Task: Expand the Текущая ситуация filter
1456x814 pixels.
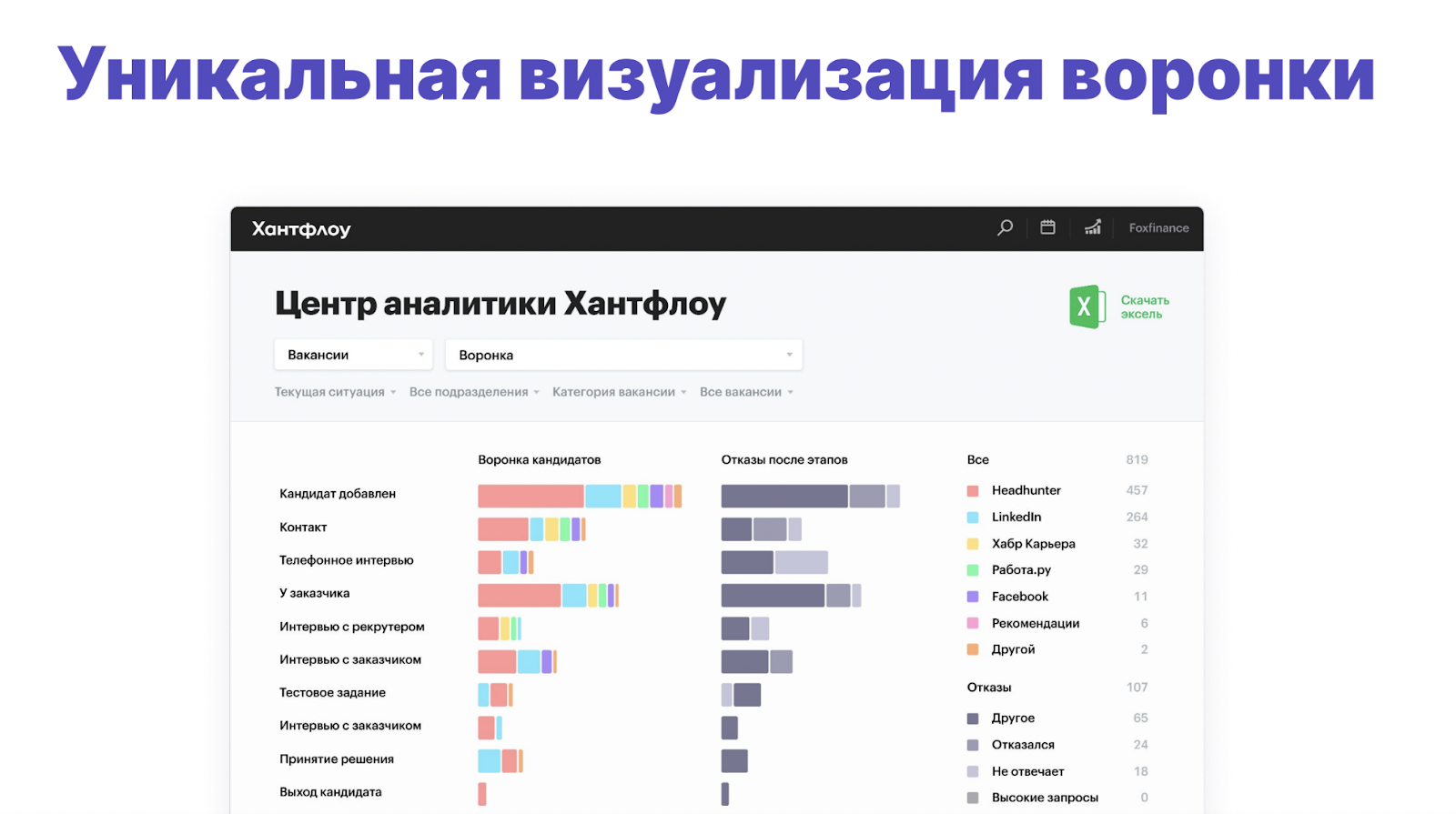Action: click(x=335, y=392)
